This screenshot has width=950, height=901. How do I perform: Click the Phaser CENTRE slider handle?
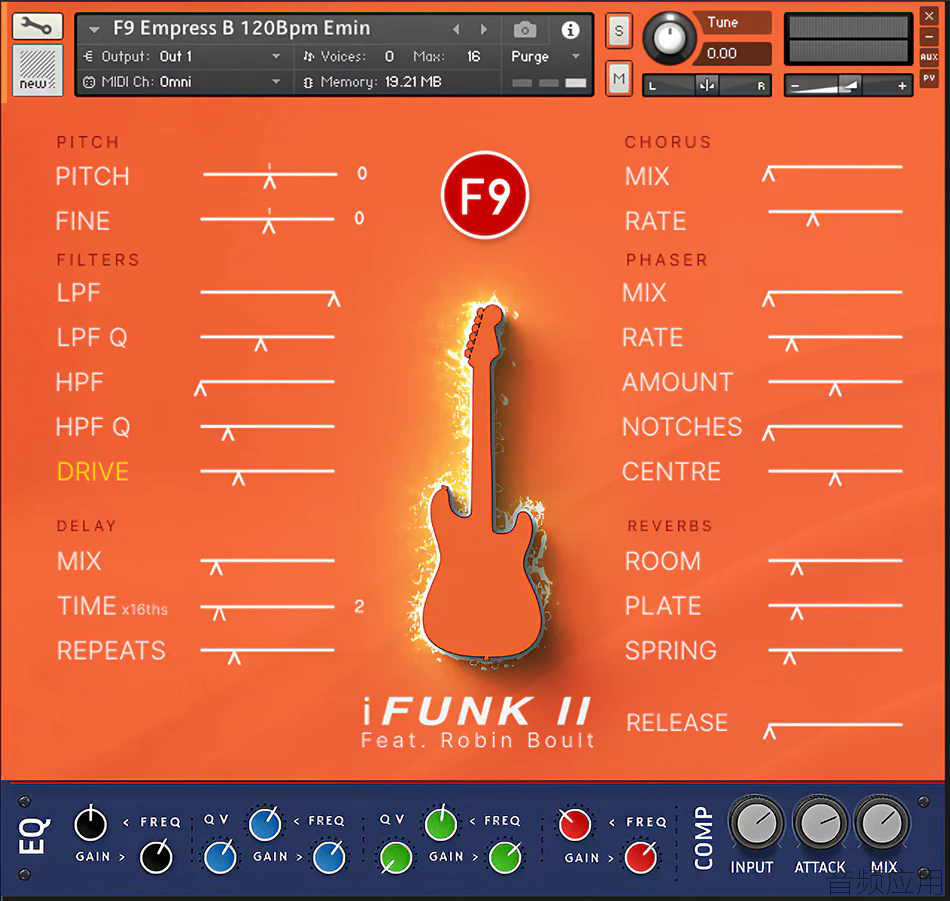tap(835, 478)
